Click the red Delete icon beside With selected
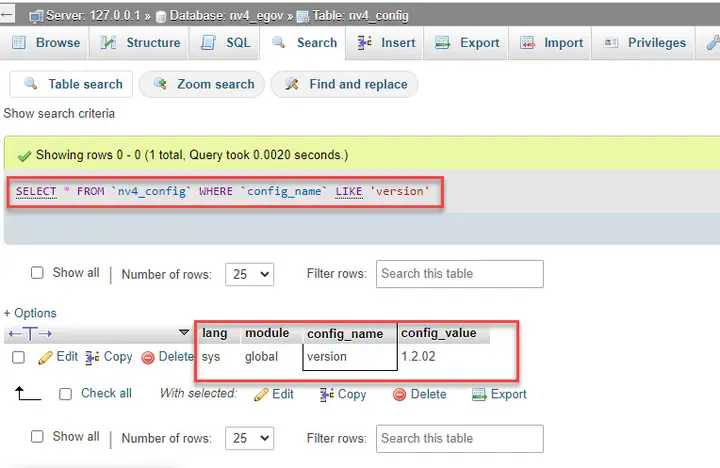 click(399, 395)
